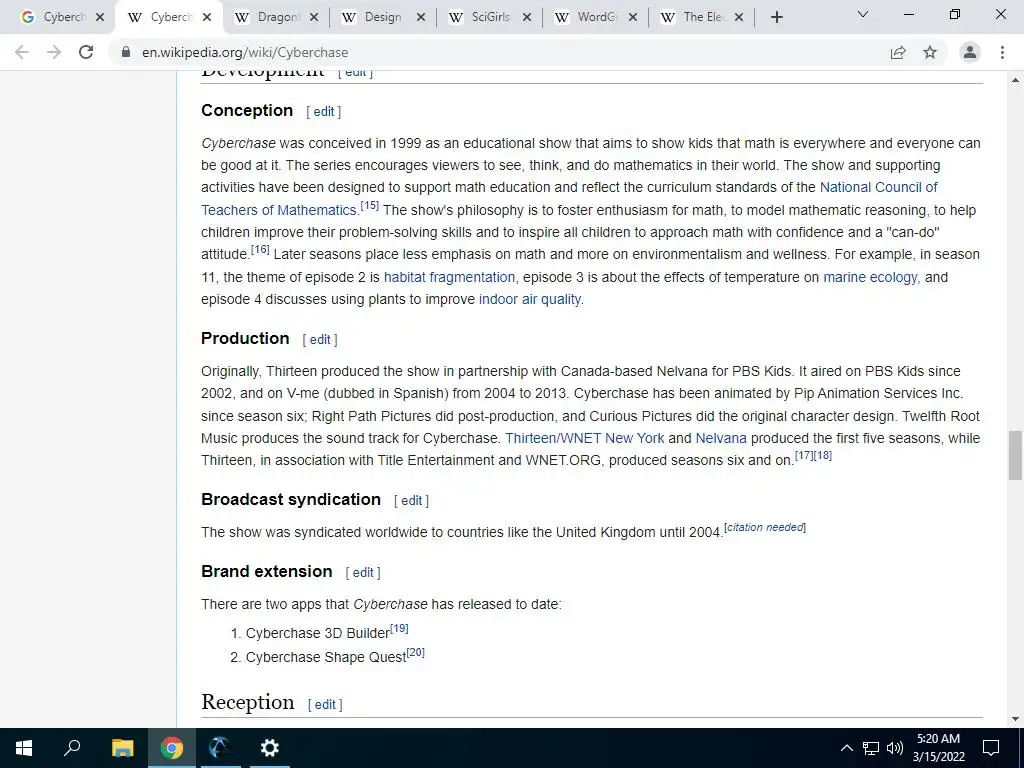Open the tab search chevron
This screenshot has width=1024, height=768.
863,14
